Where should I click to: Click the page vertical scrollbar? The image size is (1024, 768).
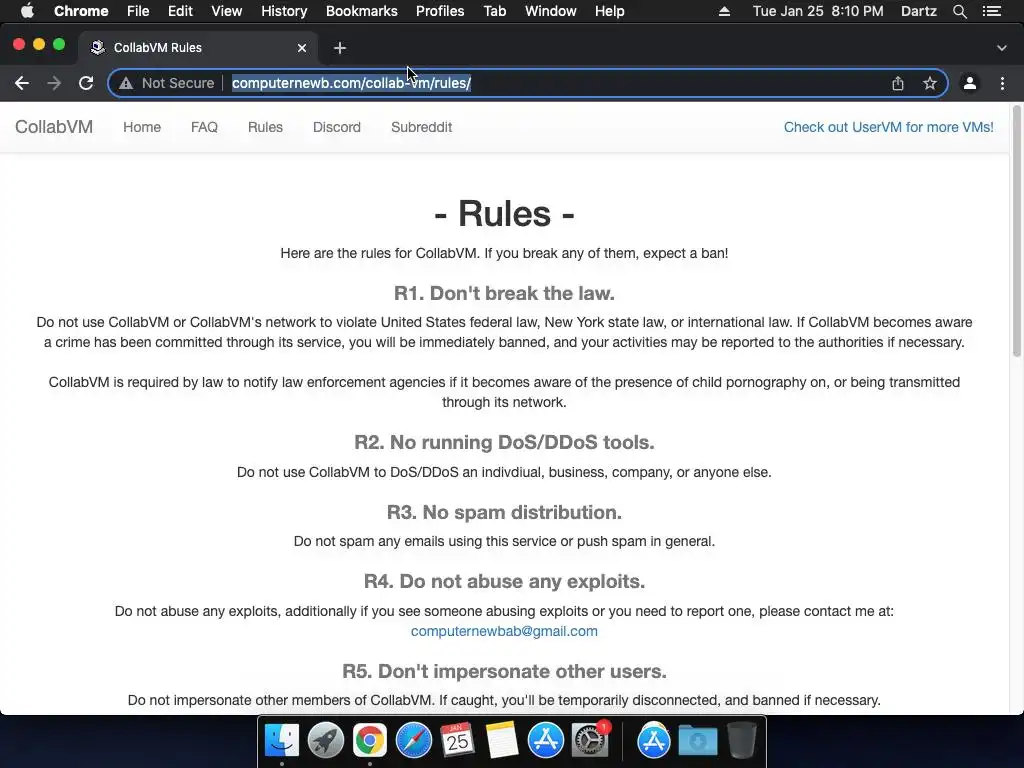1016,232
